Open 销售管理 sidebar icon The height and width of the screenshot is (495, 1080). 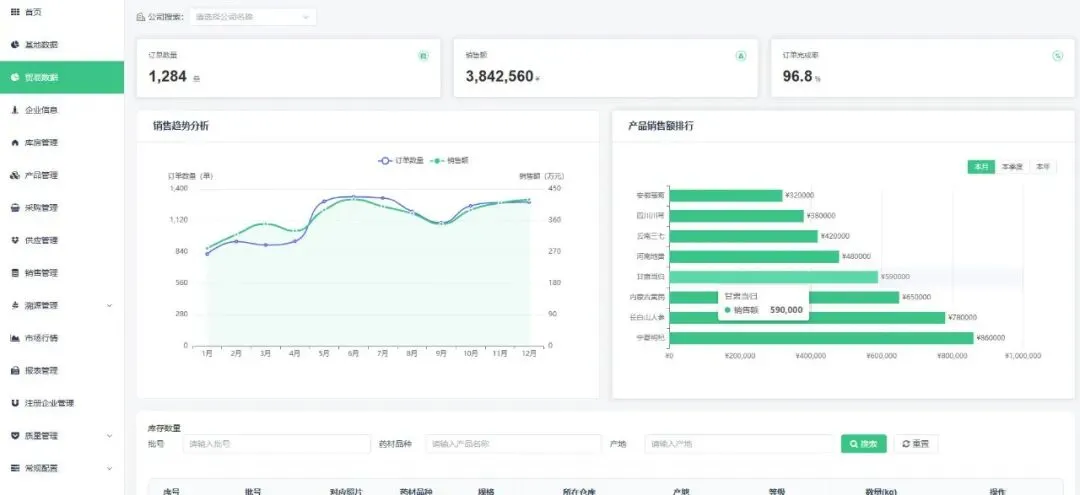(x=15, y=273)
